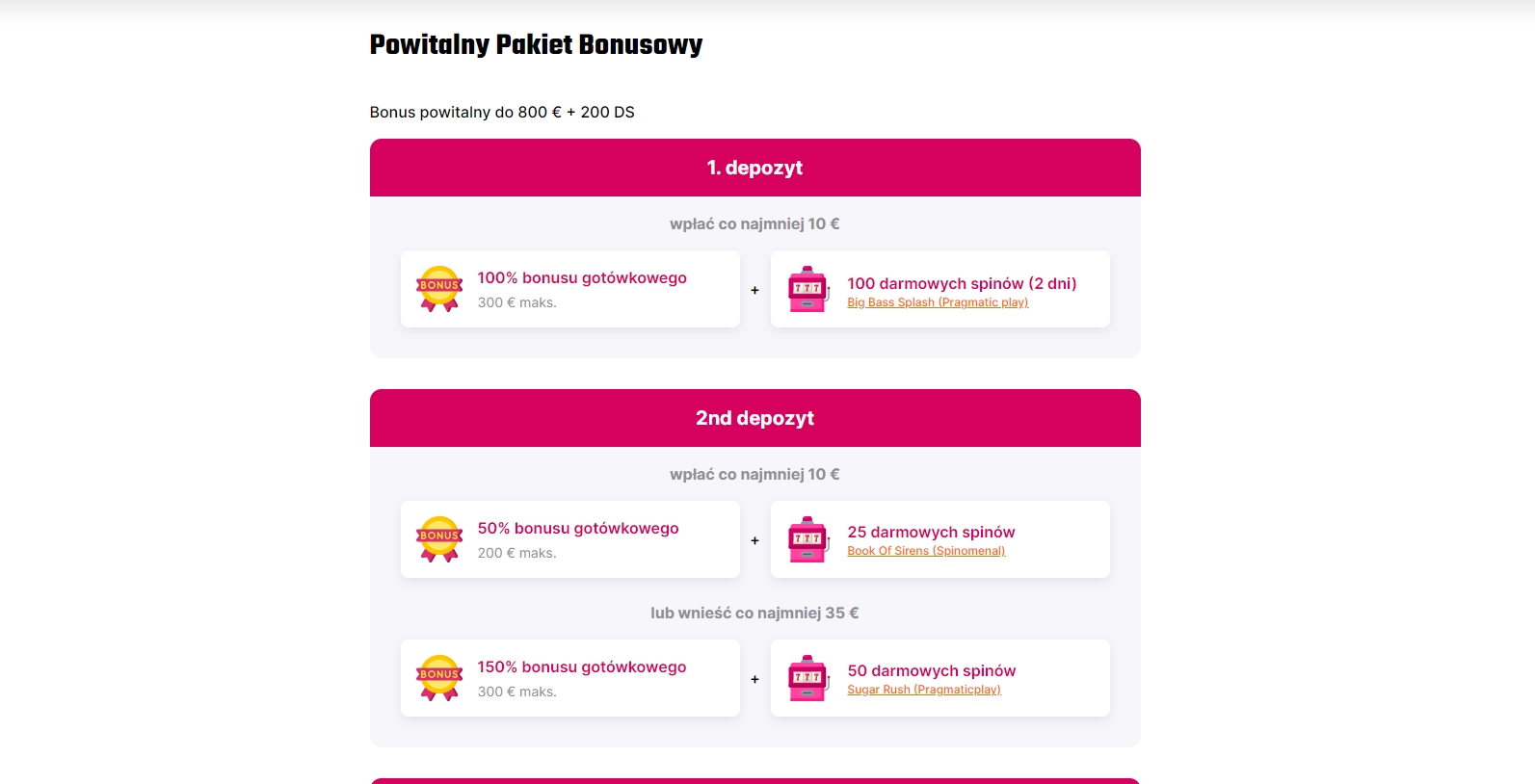Click the slot machine icon beside 100 darmowych spinów
The width and height of the screenshot is (1535, 784).
click(809, 289)
